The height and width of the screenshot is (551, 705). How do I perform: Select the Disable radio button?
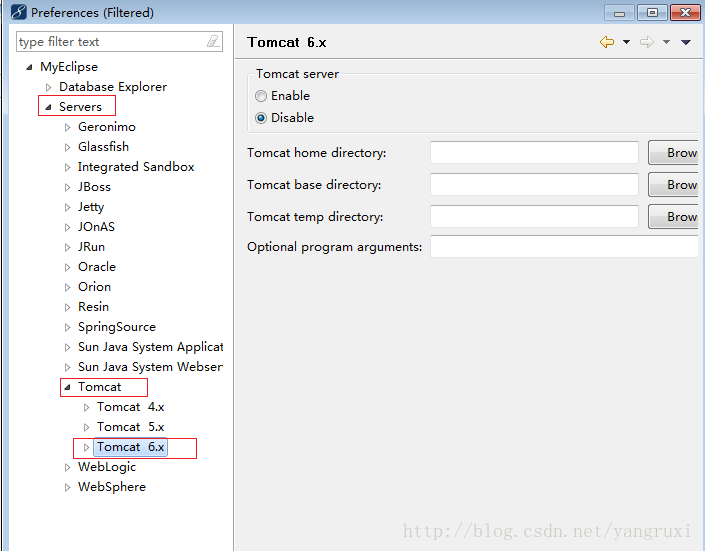(x=261, y=118)
